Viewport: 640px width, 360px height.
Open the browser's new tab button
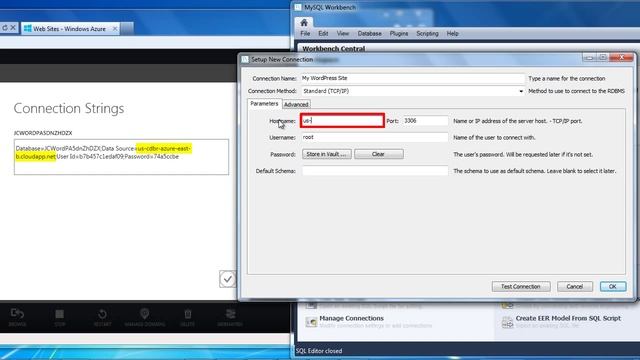127,29
